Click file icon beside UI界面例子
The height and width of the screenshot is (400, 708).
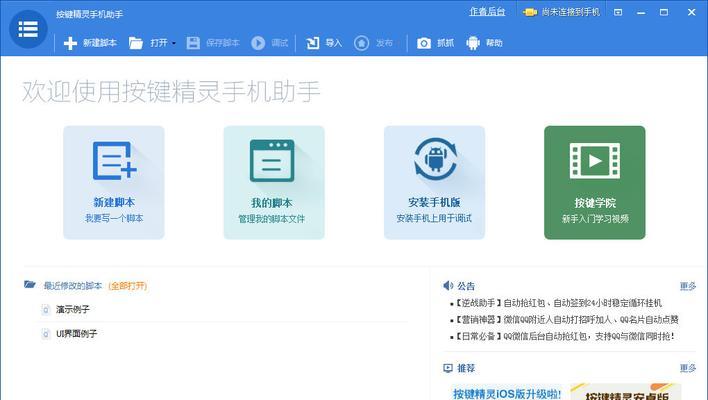coord(46,334)
